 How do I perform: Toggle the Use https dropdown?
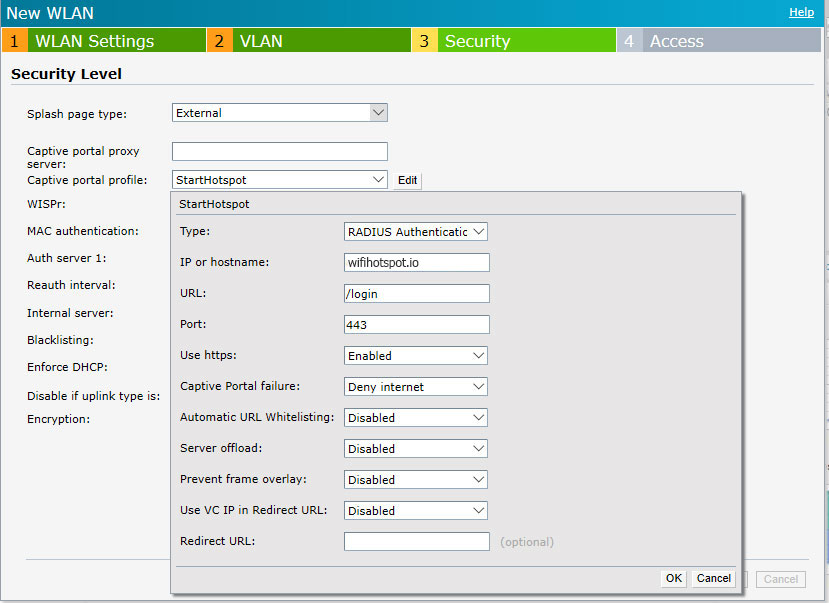click(415, 356)
